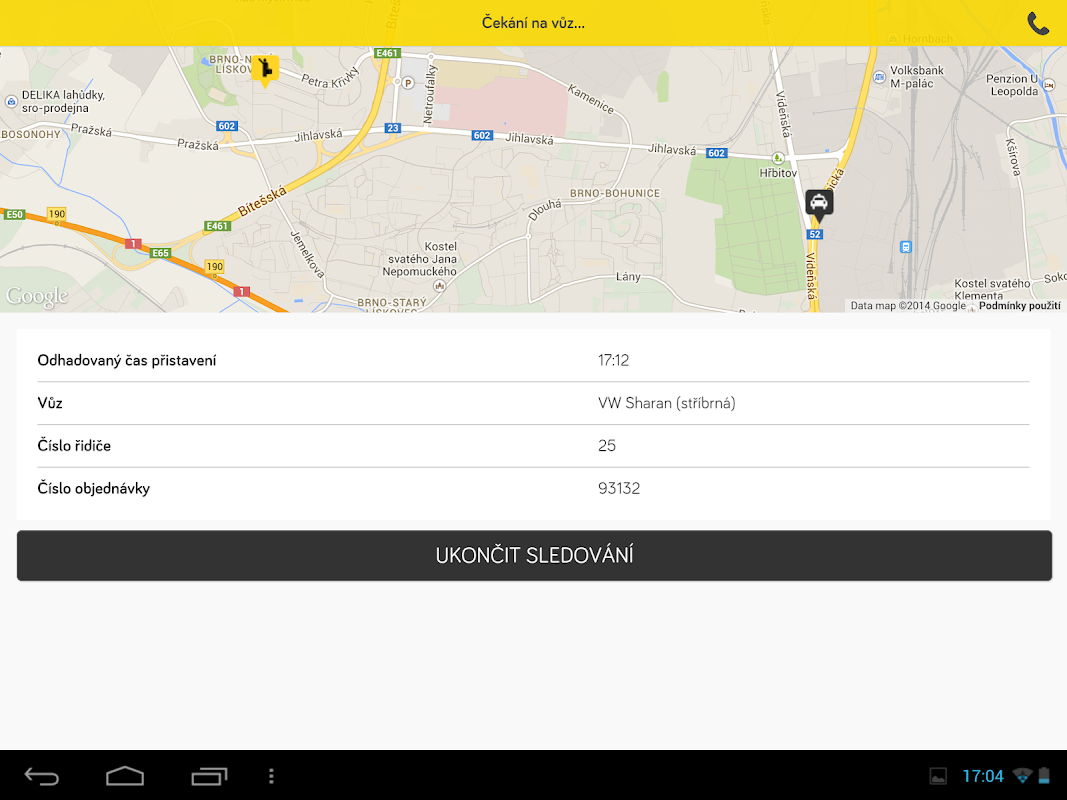
Task: Tap the Jemelkova street label on the map
Action: coord(307,254)
